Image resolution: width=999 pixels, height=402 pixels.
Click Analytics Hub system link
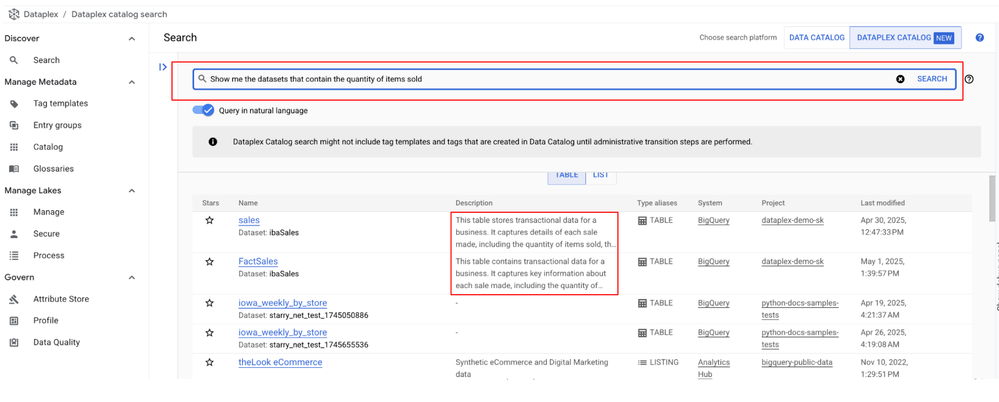(x=714, y=369)
